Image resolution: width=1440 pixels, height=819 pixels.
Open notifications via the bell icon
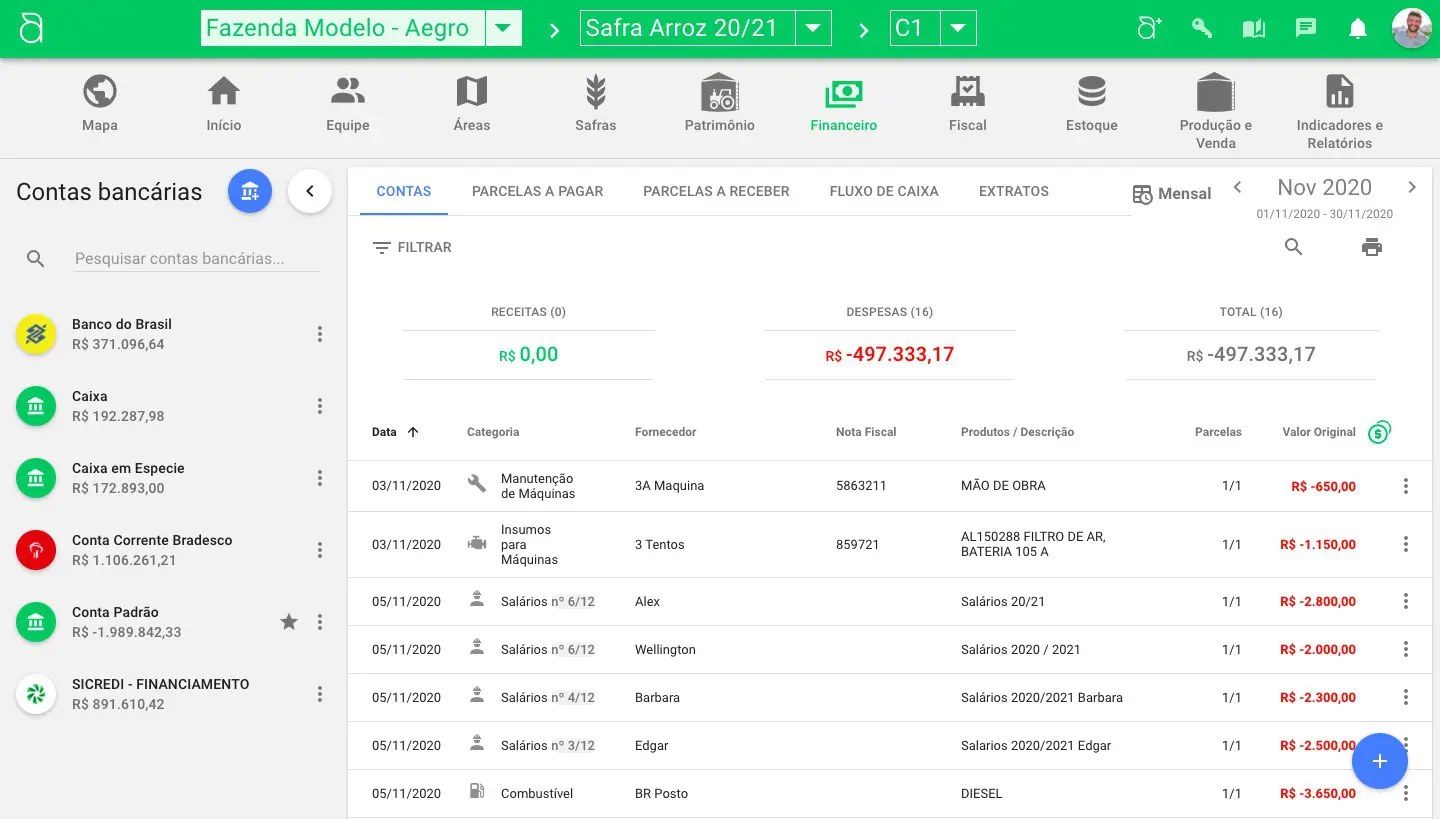(1357, 28)
